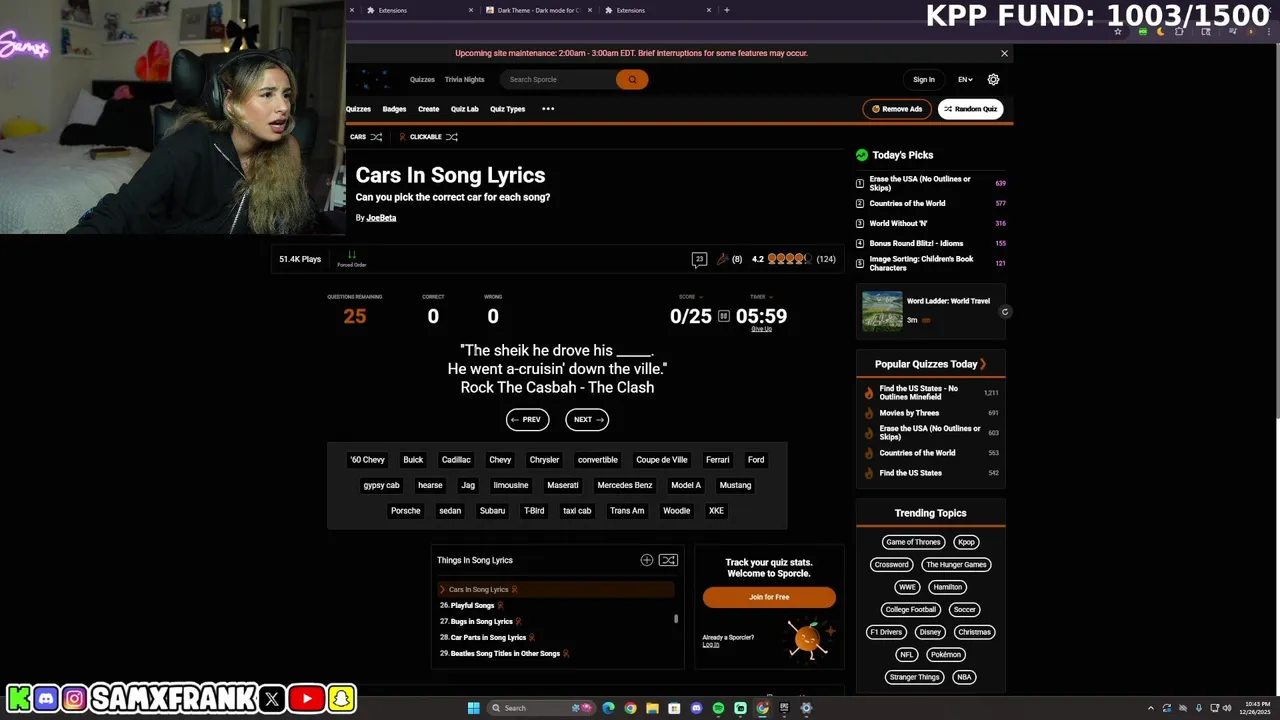Toggle the Dark Theme moon extension
Image resolution: width=1280 pixels, height=720 pixels.
pyautogui.click(x=1161, y=32)
